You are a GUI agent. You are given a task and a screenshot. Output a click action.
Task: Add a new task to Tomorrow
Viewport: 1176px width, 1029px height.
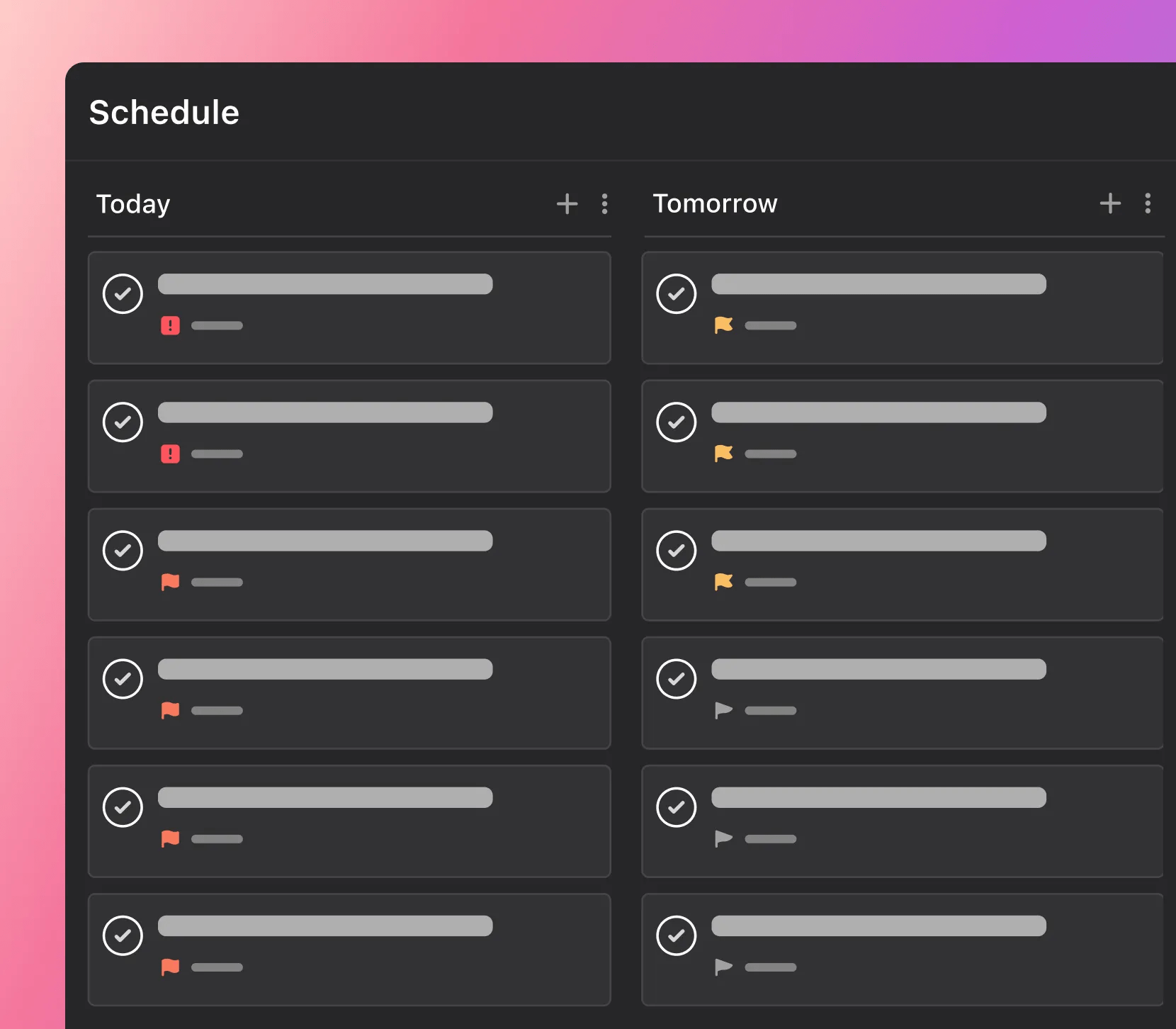pyautogui.click(x=1109, y=203)
